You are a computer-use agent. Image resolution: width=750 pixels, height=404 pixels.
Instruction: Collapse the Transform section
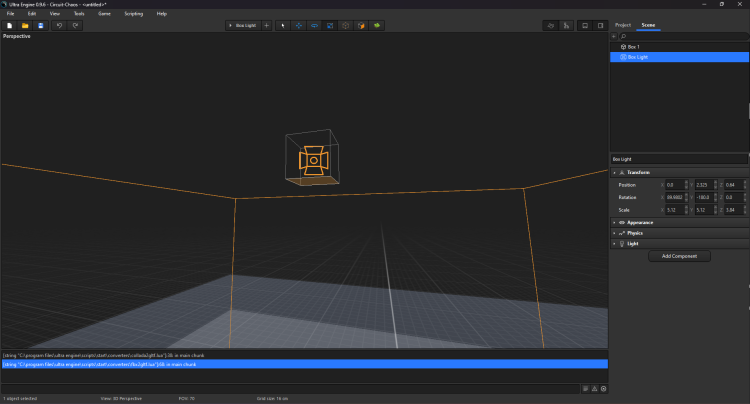coord(636,172)
